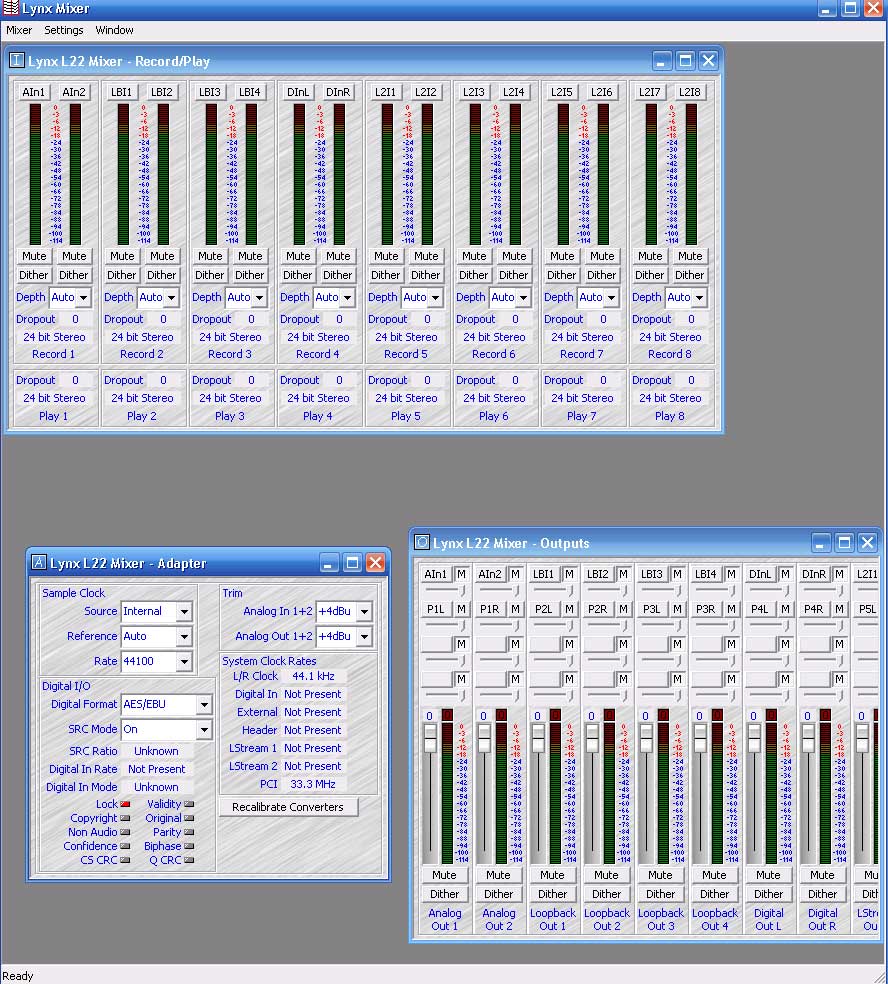Open the Window menu
The image size is (888, 984).
(x=114, y=30)
